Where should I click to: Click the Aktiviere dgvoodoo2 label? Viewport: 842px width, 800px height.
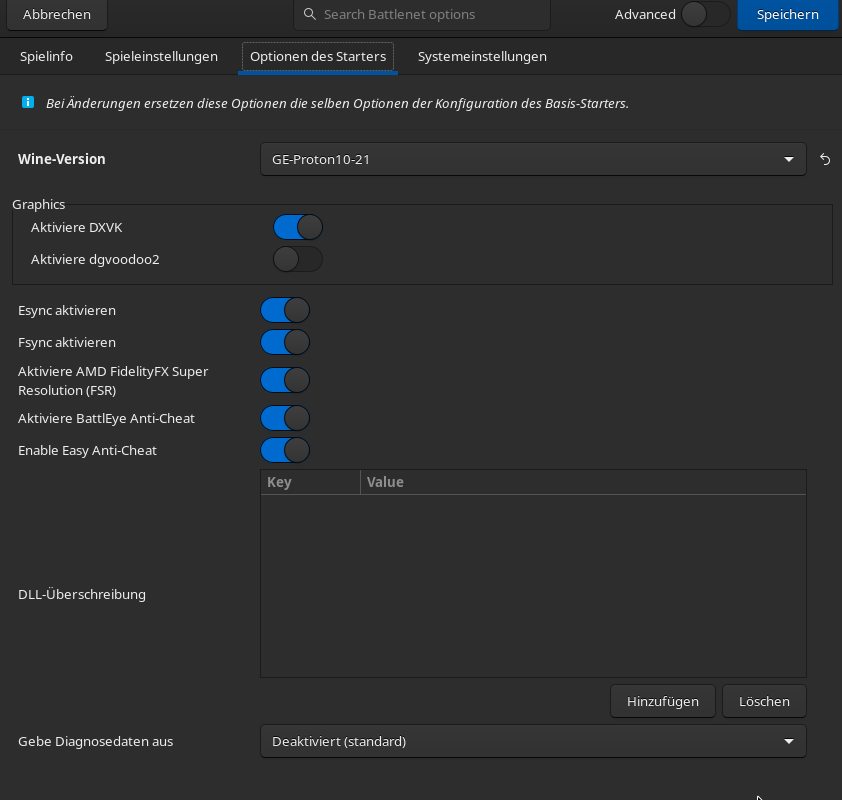pos(95,259)
